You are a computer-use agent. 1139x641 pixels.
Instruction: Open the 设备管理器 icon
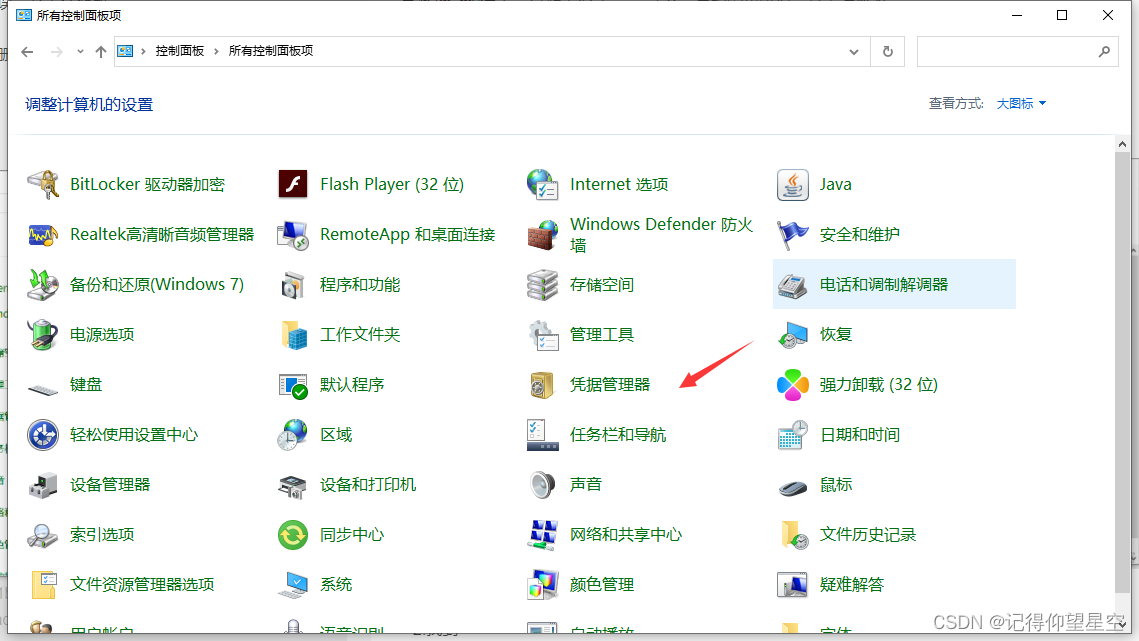tap(43, 485)
